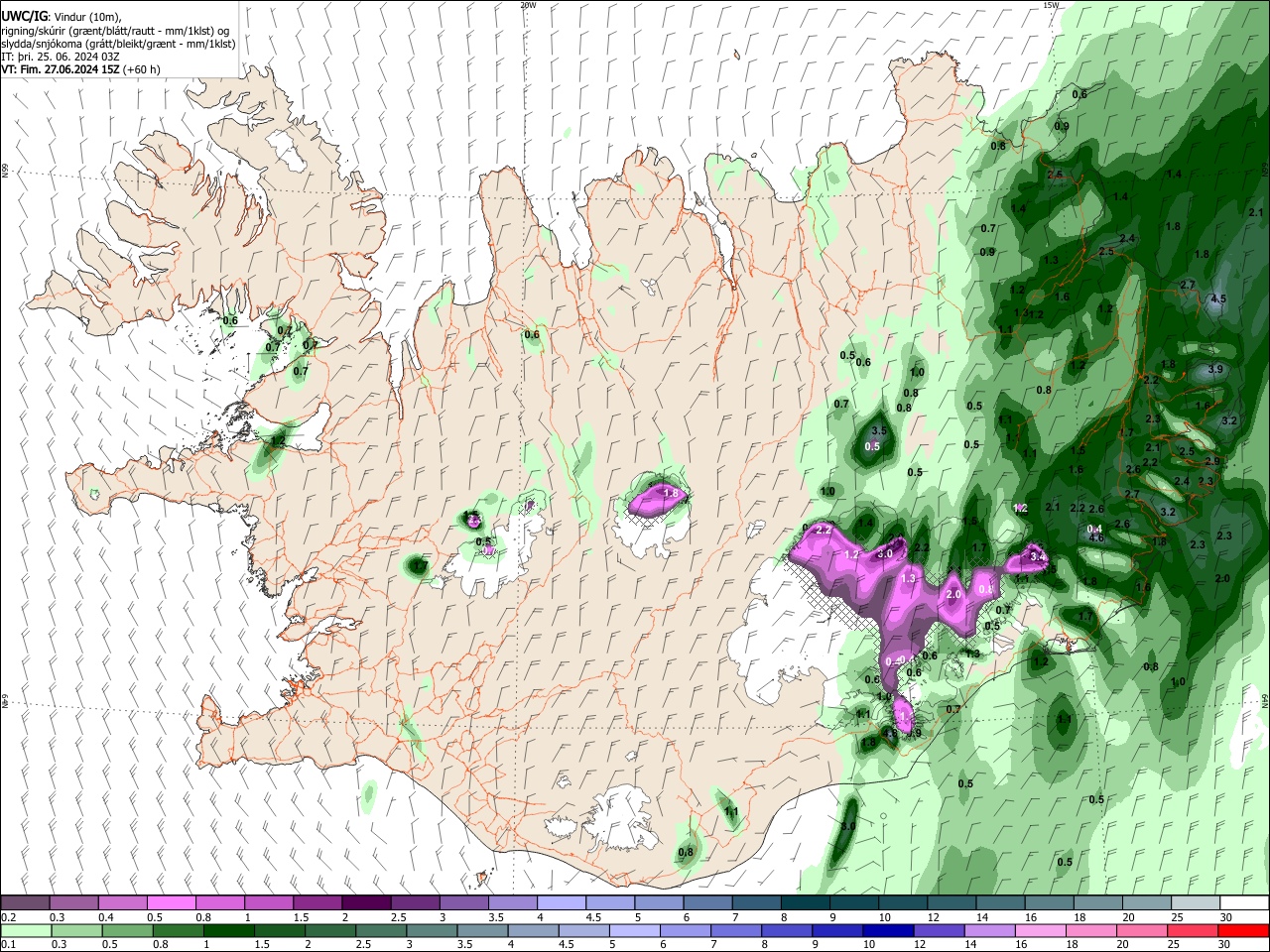Click the map value "2.2" on pink area

(823, 530)
